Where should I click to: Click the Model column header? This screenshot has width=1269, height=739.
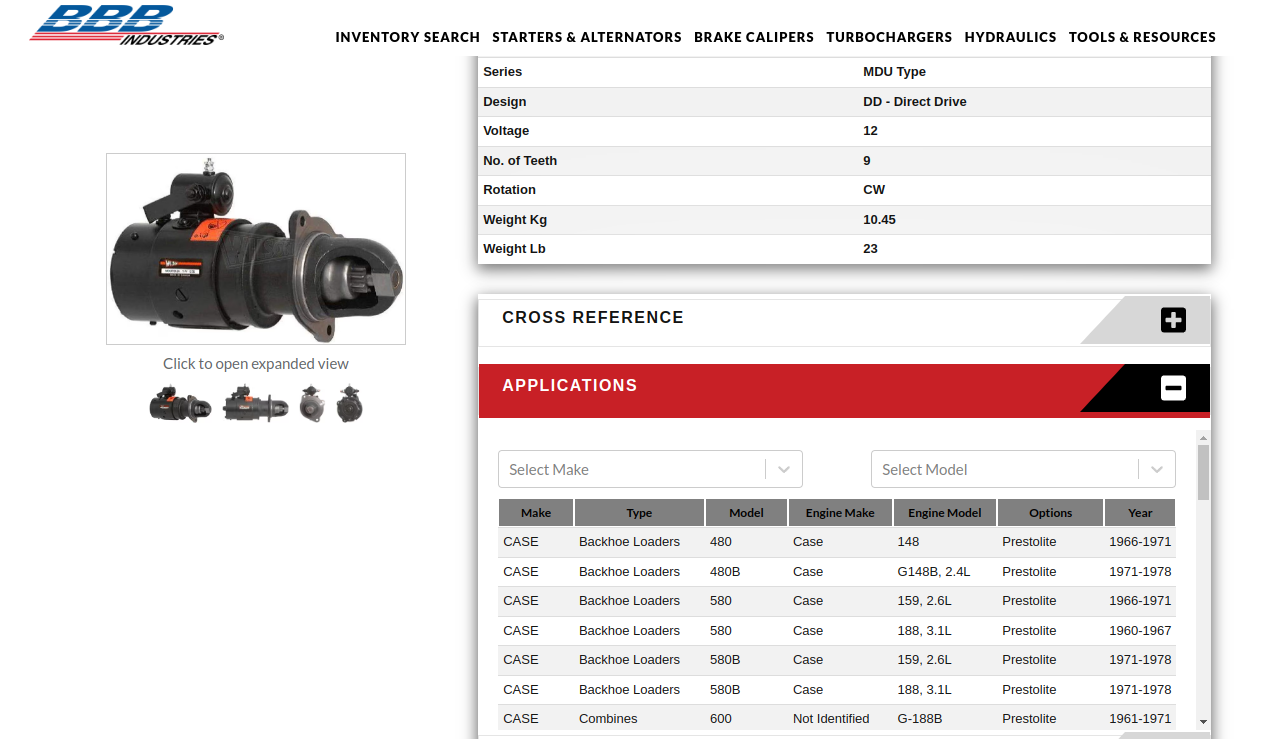click(746, 513)
